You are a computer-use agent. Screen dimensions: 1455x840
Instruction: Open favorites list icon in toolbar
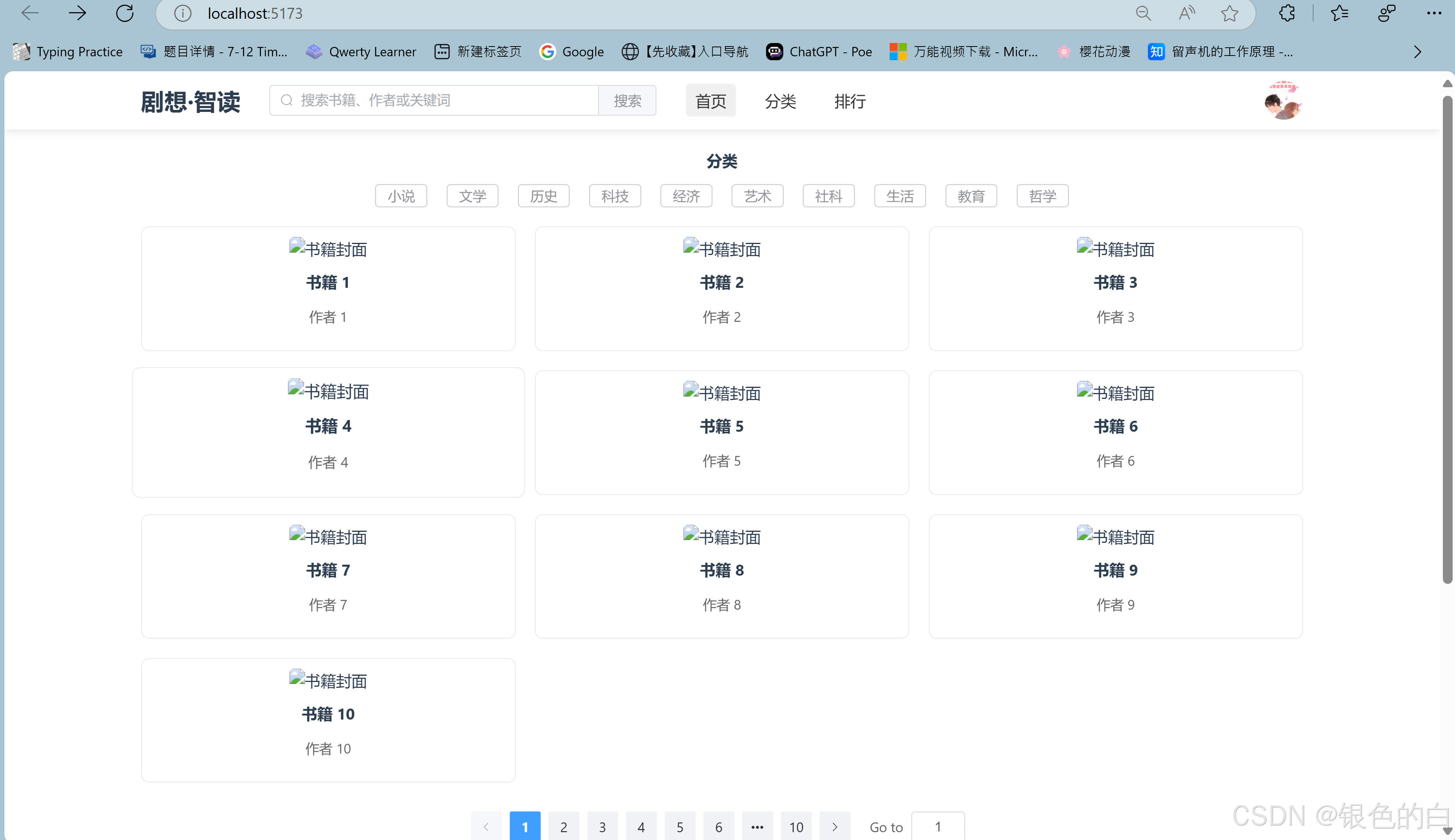[1339, 13]
